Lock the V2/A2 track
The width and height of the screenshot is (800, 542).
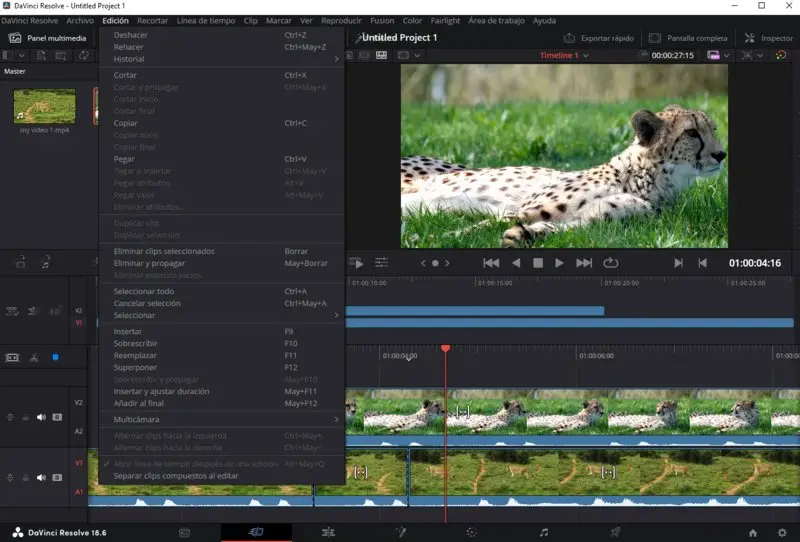(x=26, y=417)
